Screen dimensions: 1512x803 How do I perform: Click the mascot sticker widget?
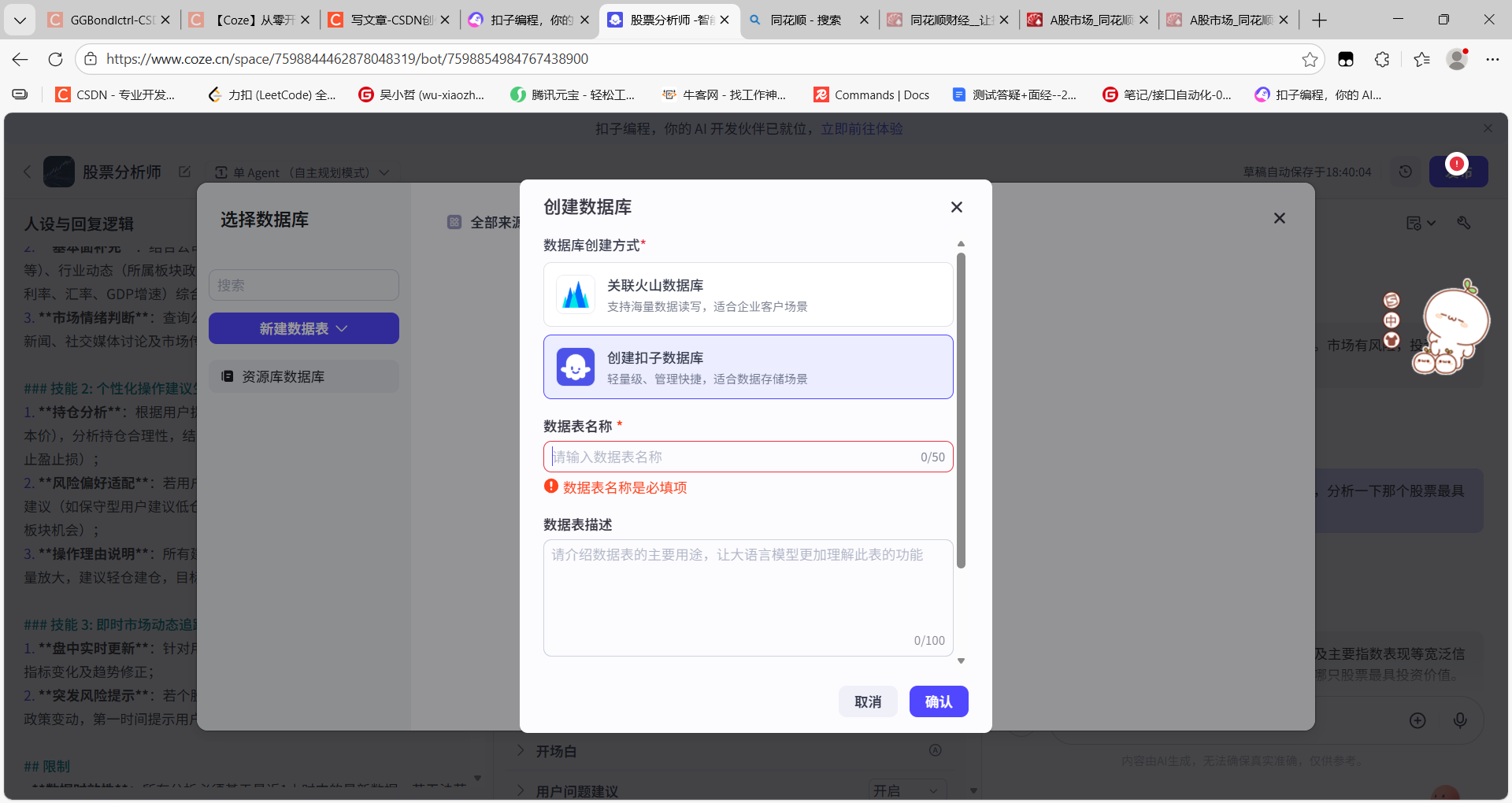click(x=1451, y=329)
